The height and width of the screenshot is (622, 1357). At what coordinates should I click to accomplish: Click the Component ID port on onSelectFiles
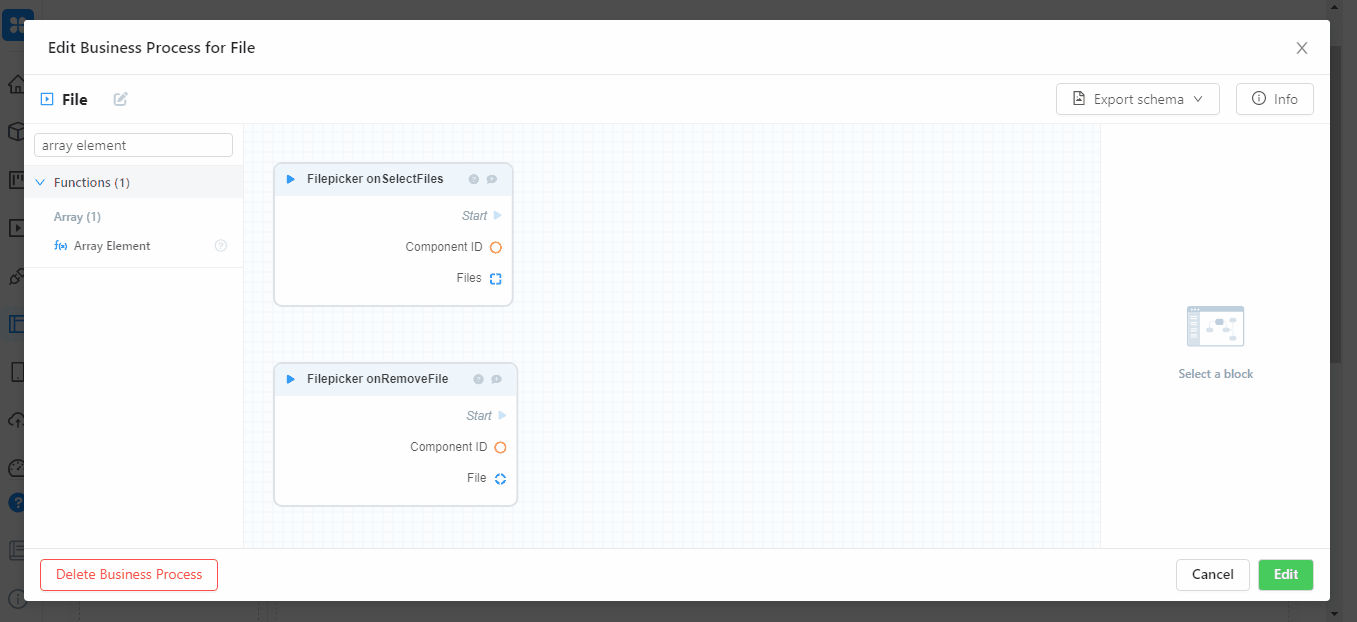click(495, 247)
